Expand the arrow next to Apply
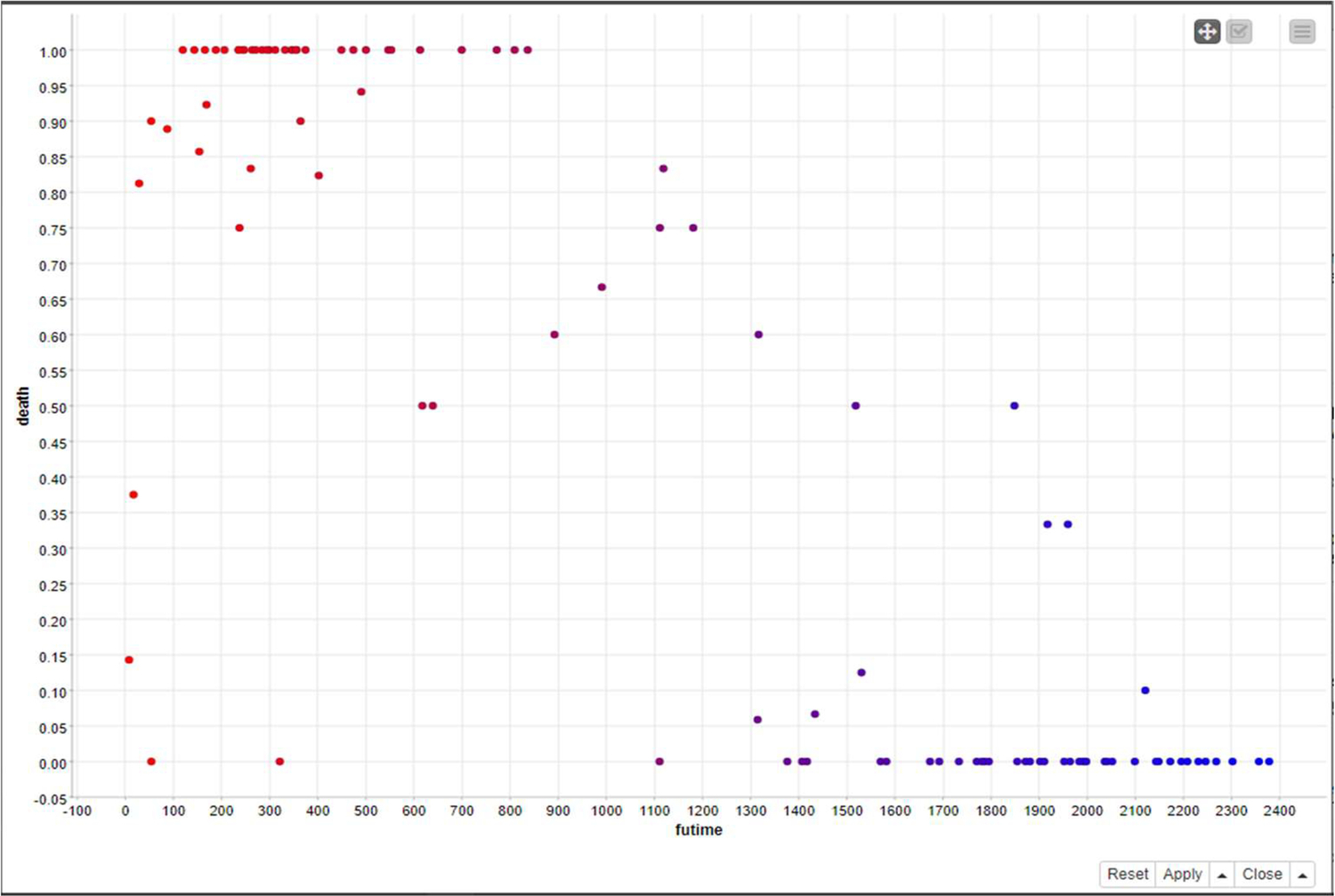The image size is (1335, 896). click(1222, 875)
